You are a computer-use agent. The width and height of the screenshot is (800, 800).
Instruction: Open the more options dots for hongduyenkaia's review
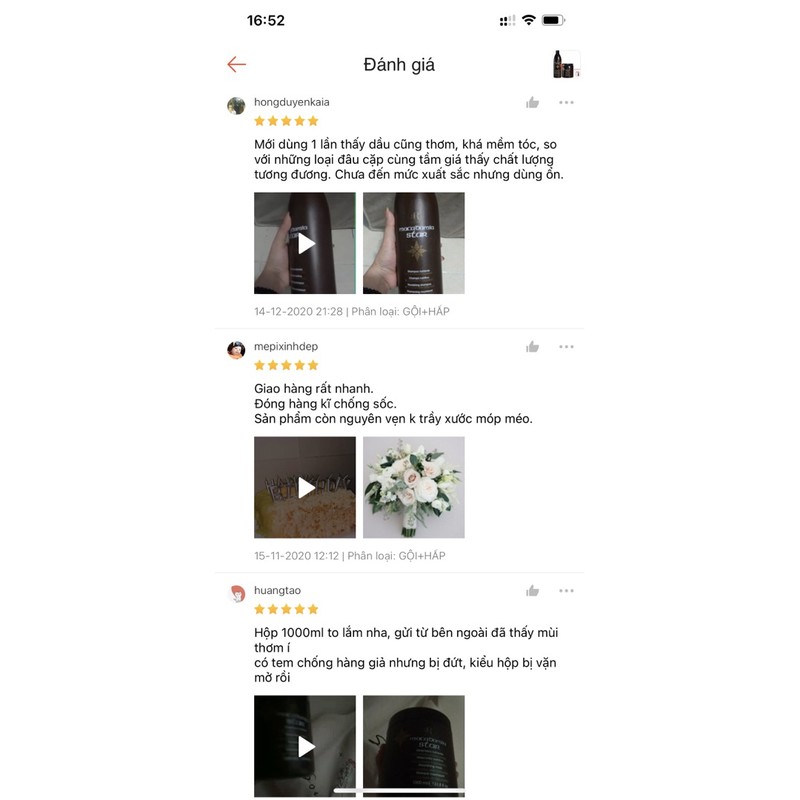pyautogui.click(x=566, y=103)
